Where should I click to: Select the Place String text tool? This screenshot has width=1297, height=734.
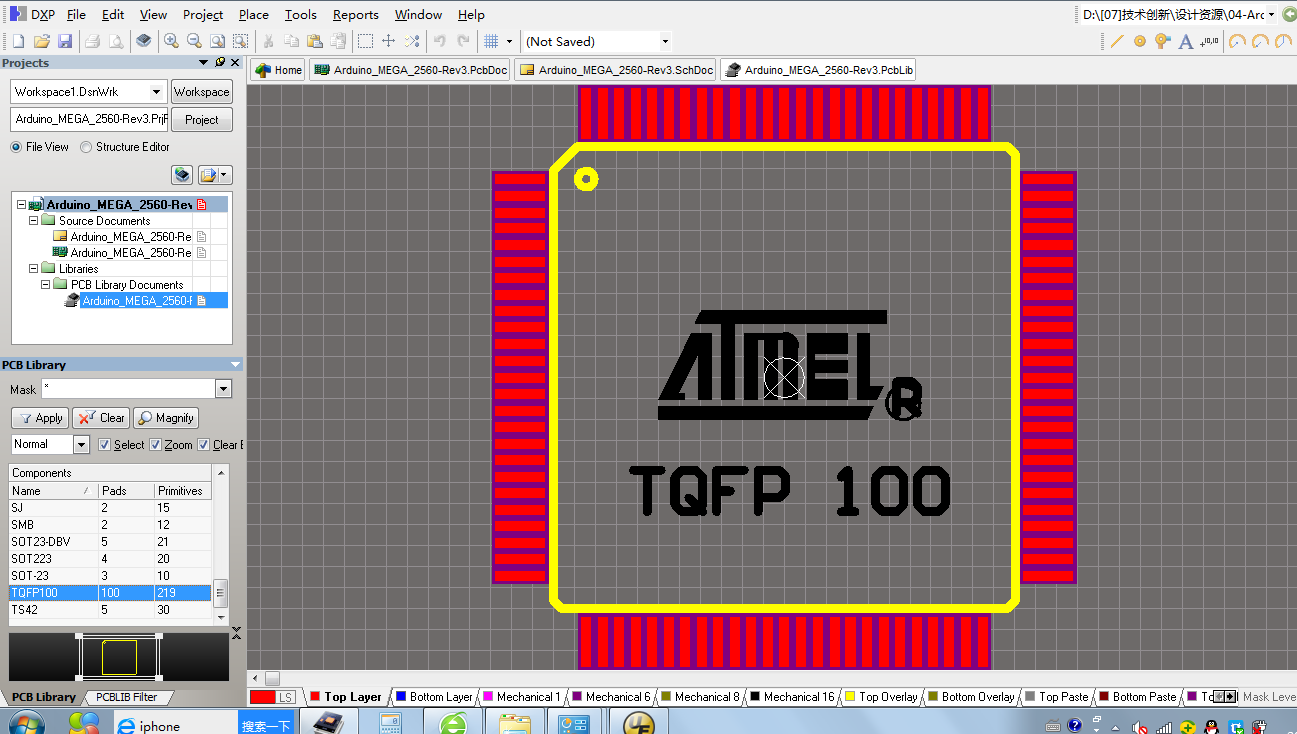pyautogui.click(x=1186, y=41)
